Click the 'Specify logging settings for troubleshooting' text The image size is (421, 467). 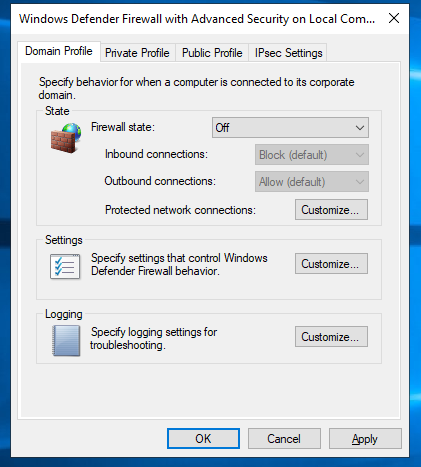click(154, 338)
